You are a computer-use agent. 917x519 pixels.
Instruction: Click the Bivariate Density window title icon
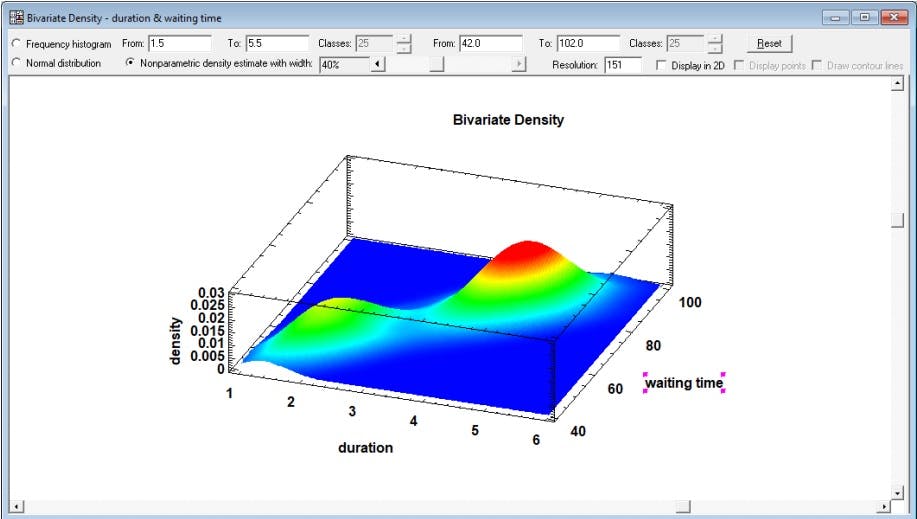(x=16, y=18)
